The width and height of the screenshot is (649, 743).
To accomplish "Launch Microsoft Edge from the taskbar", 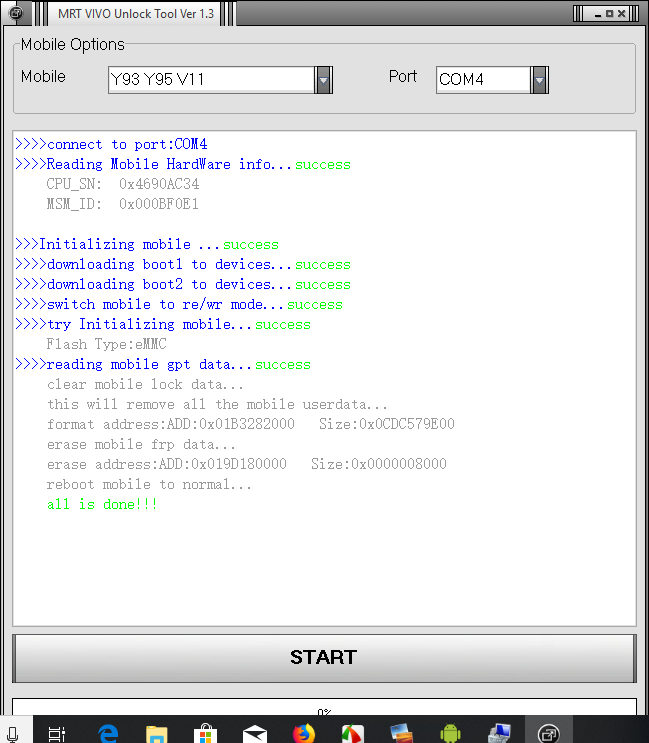I will pyautogui.click(x=108, y=734).
